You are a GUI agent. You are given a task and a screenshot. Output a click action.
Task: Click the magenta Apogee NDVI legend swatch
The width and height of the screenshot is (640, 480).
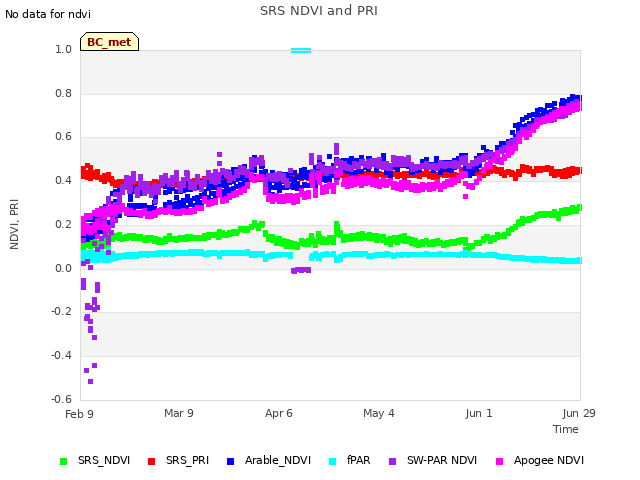click(499, 461)
